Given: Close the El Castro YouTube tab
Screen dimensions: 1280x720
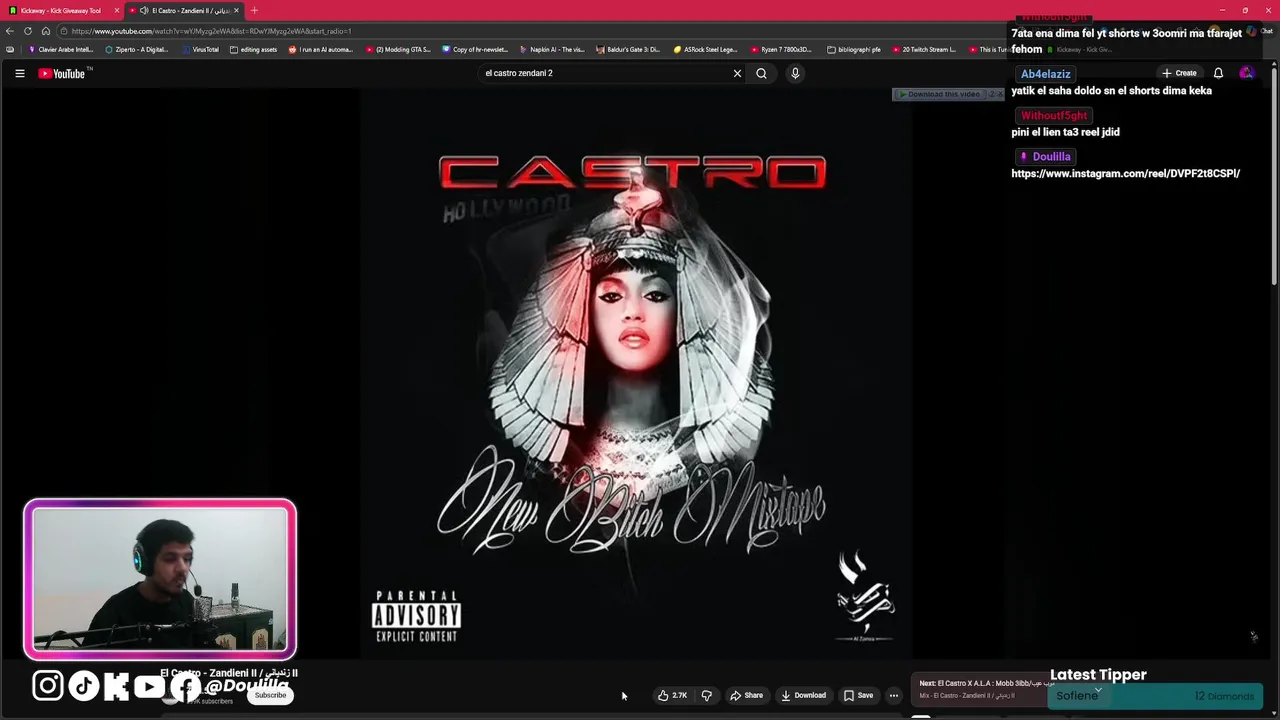Looking at the screenshot, I should (237, 10).
